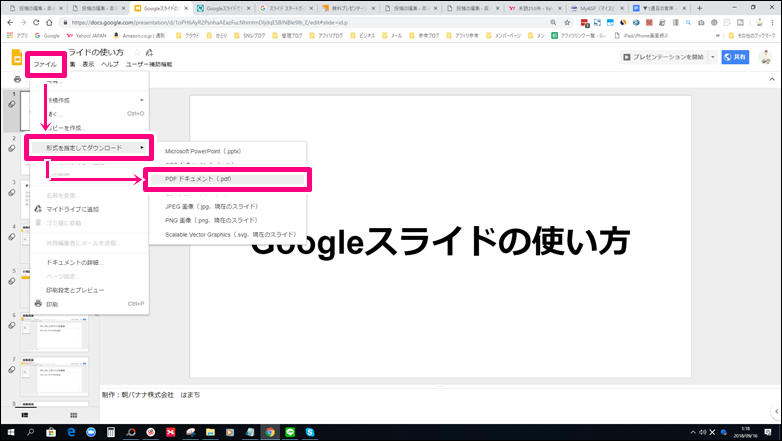
Task: Click the zoom magnifier in address bar
Action: click(553, 22)
